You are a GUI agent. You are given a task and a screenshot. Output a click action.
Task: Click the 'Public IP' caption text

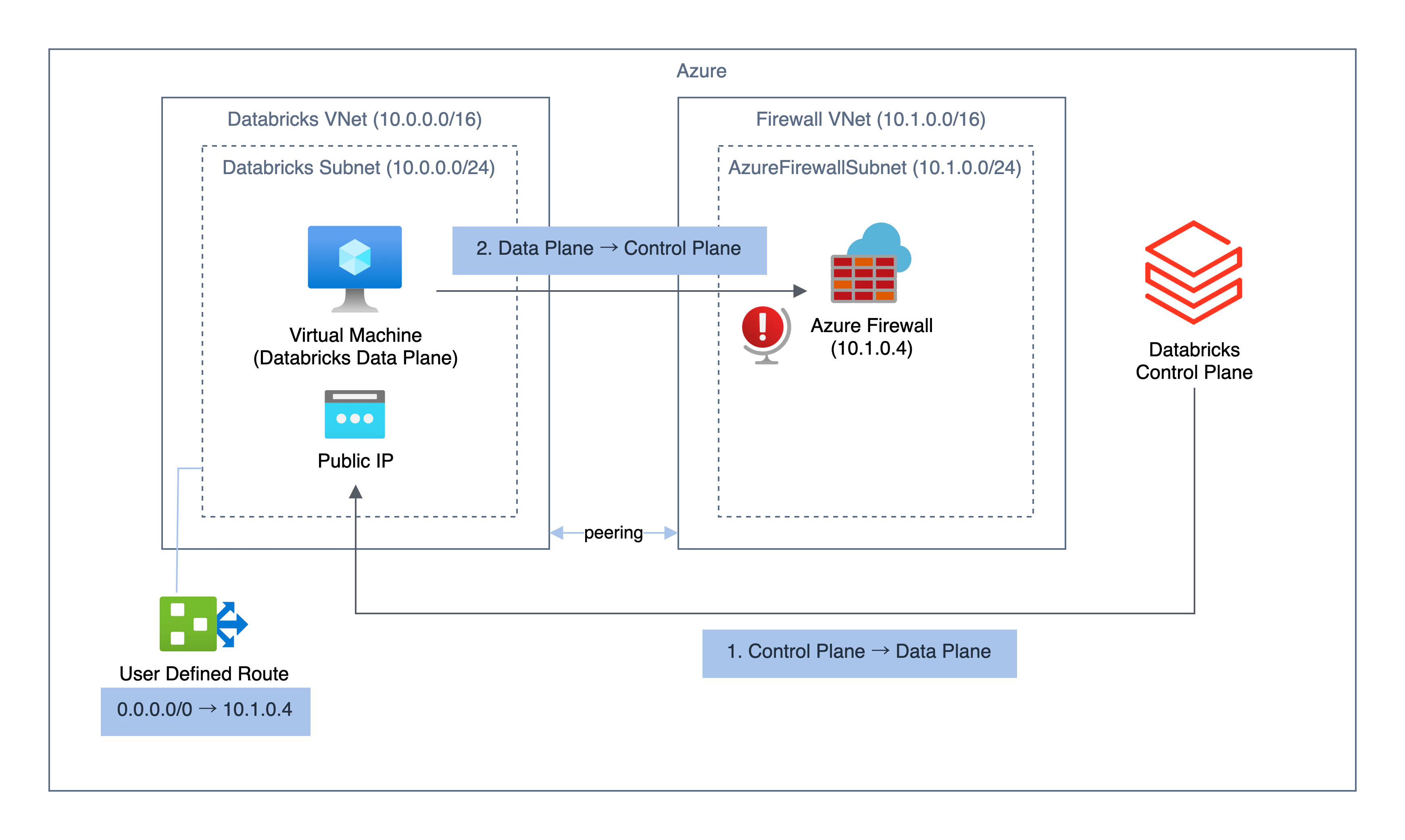(x=356, y=461)
